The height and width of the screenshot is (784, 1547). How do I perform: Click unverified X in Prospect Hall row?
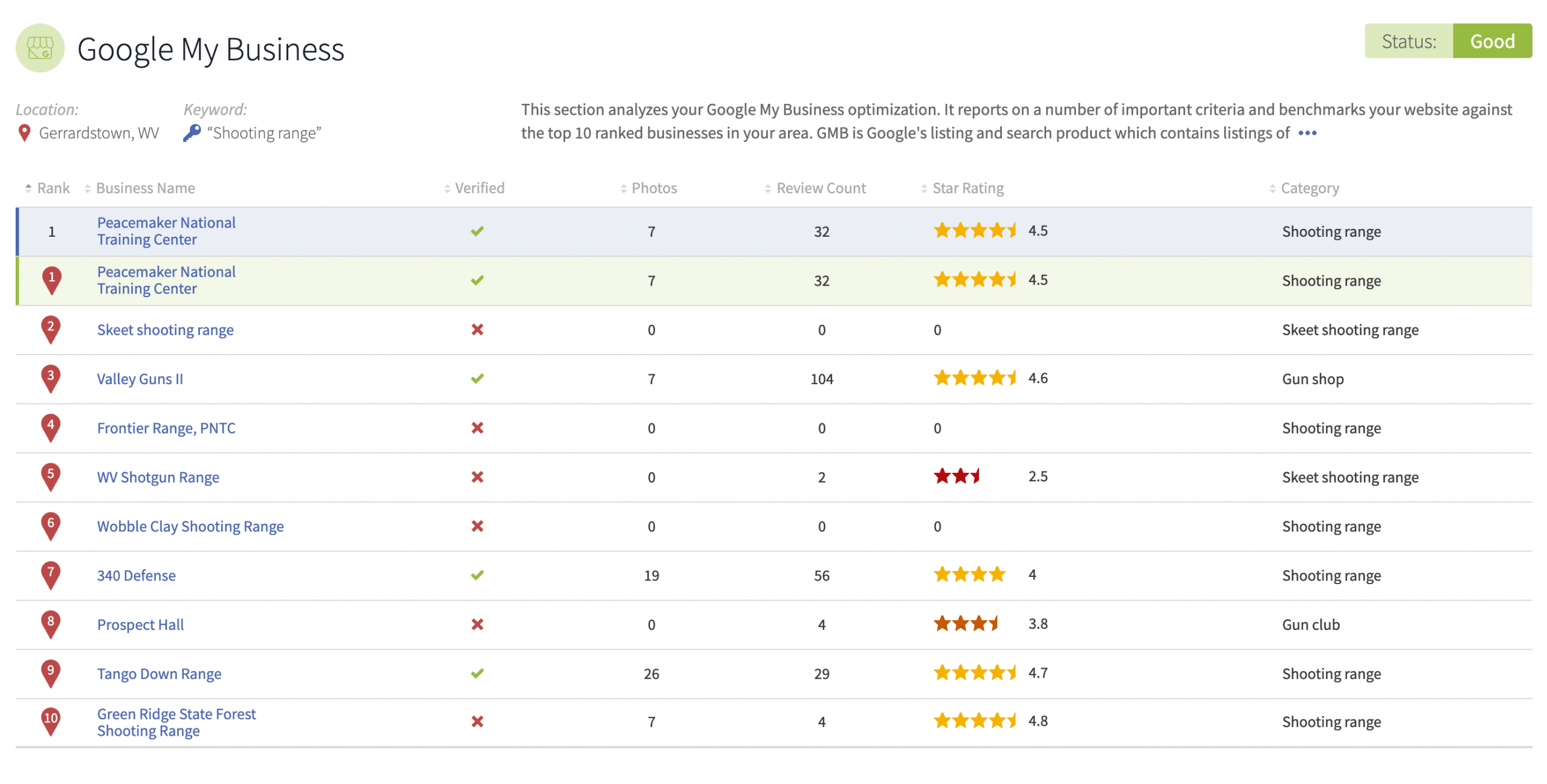point(477,625)
